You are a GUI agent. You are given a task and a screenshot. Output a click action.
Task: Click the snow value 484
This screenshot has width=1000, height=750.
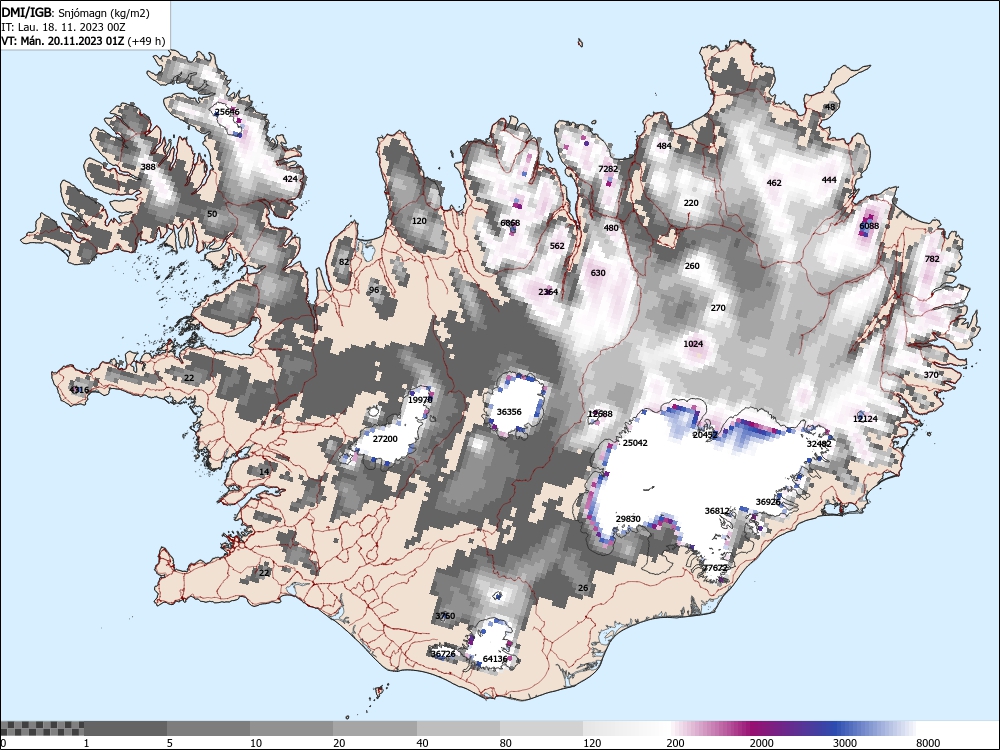[664, 145]
